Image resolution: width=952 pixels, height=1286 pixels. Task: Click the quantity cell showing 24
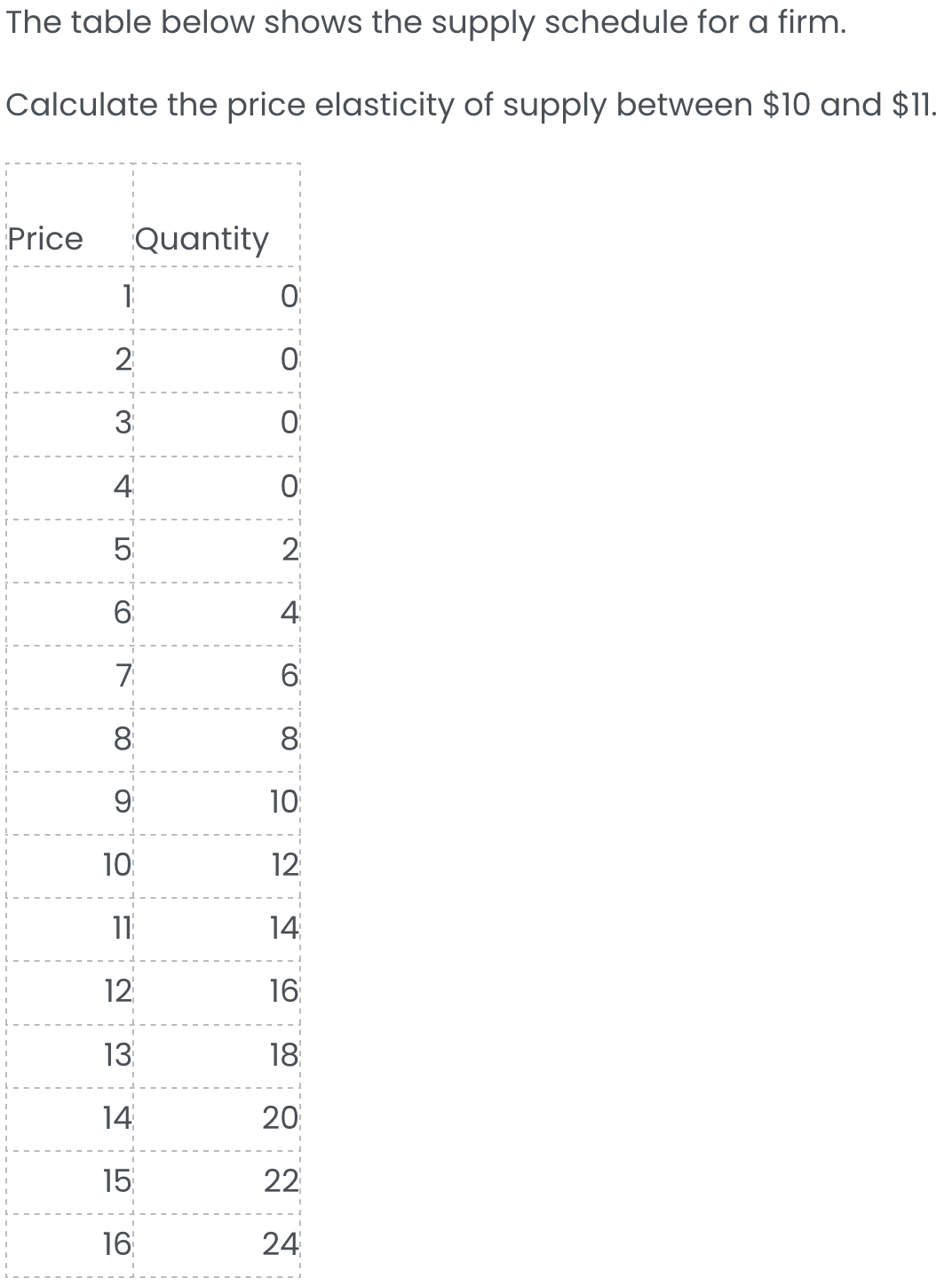coord(281,1243)
